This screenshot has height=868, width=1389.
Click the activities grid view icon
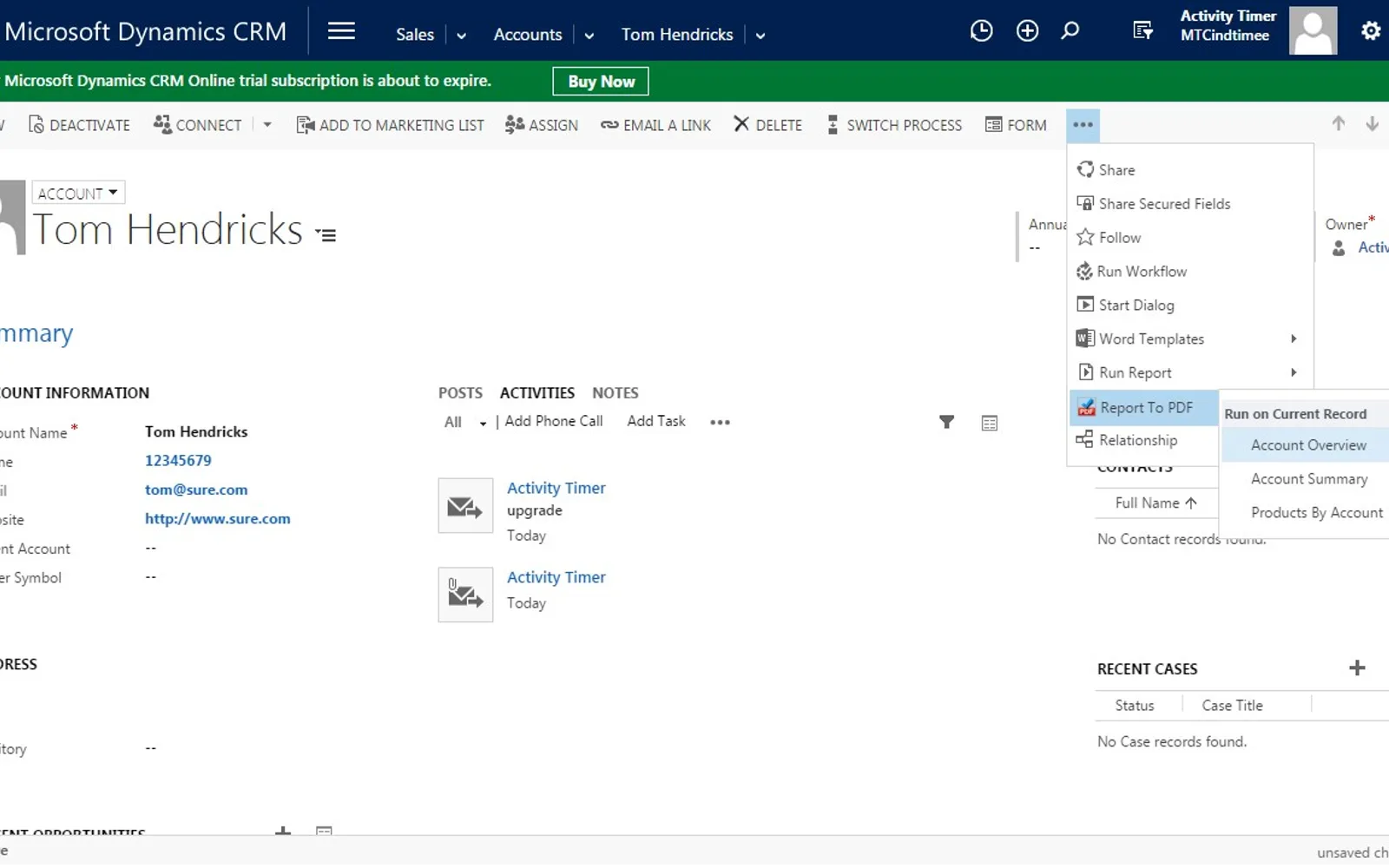[990, 424]
